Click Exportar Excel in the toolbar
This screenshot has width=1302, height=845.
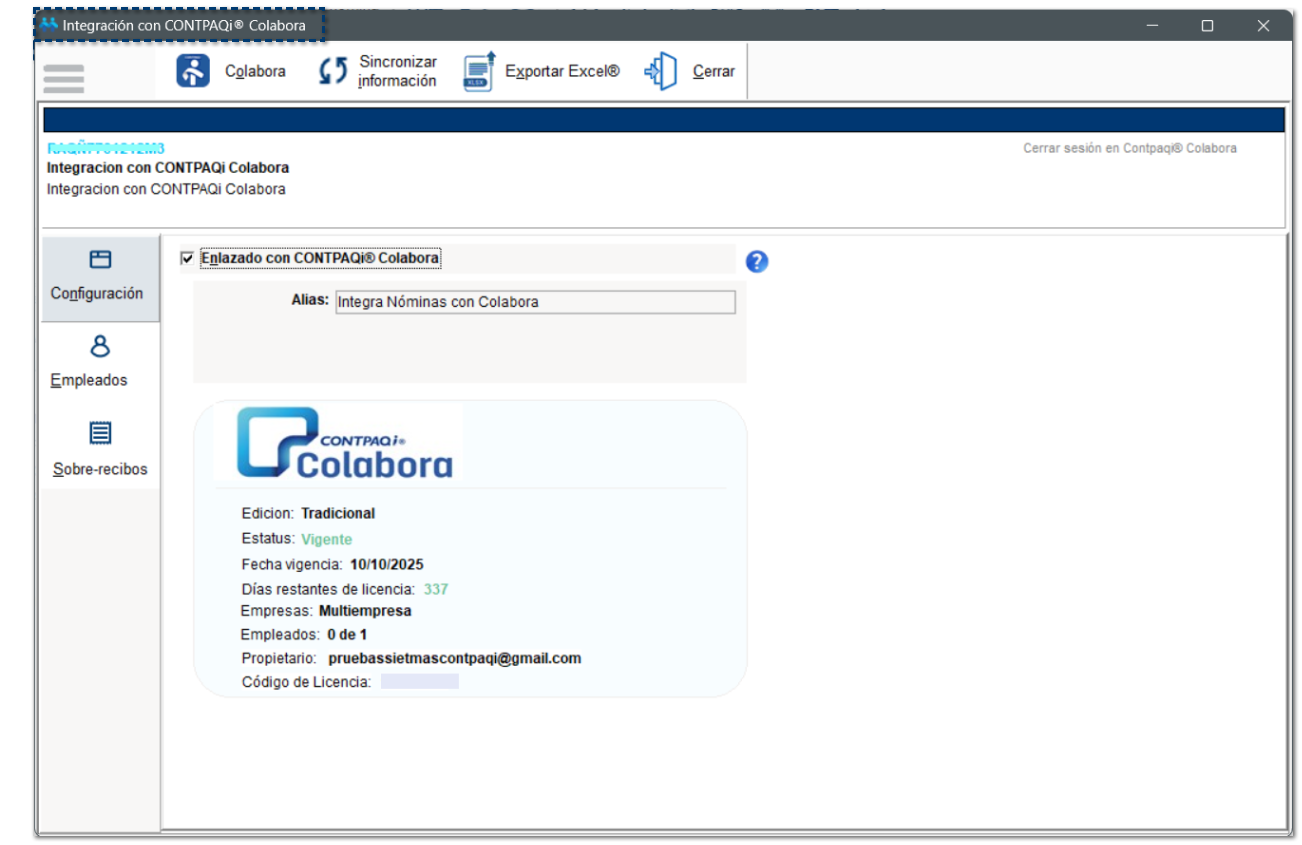562,71
